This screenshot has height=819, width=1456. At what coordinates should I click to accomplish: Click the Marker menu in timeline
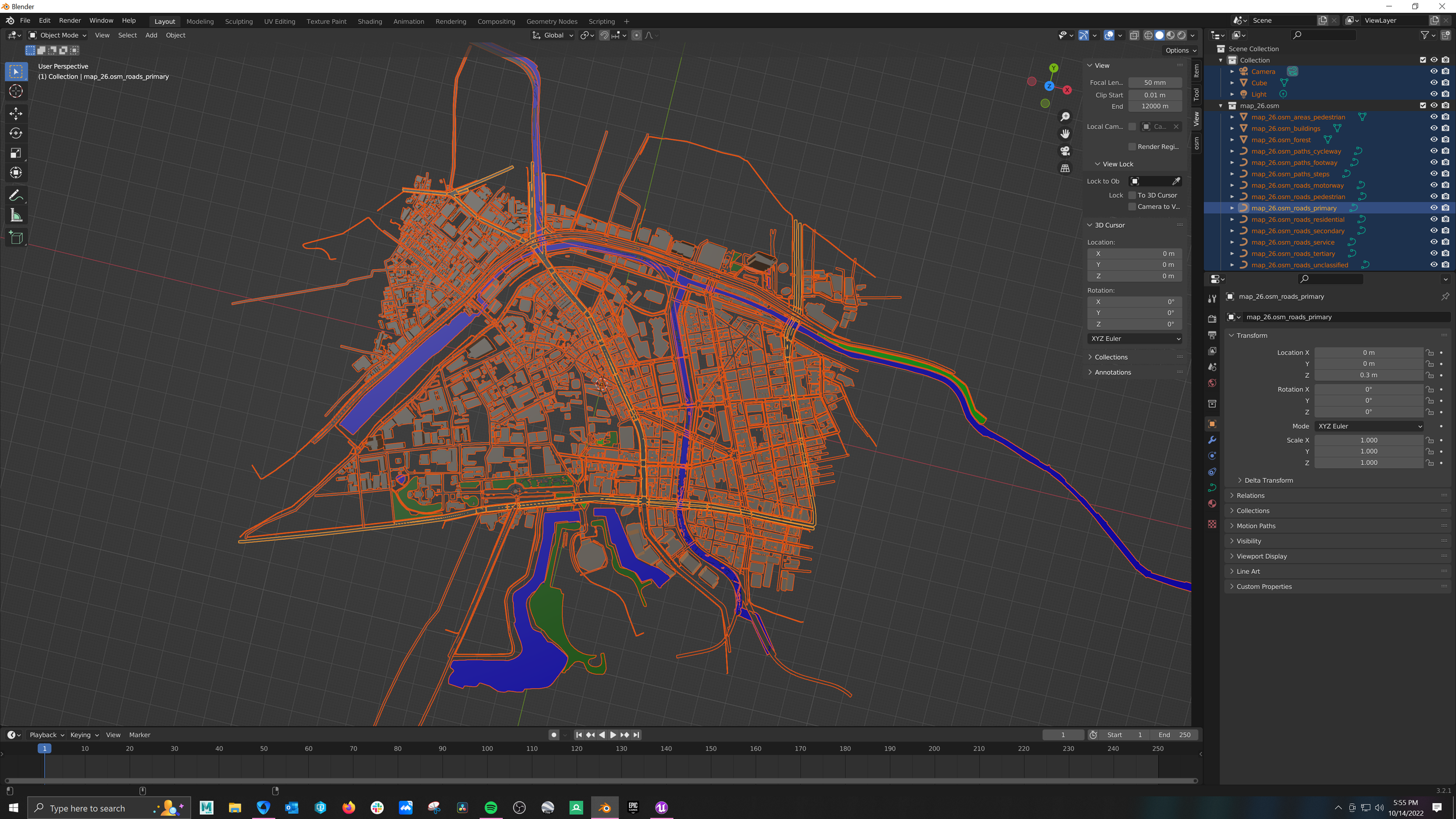(x=140, y=735)
